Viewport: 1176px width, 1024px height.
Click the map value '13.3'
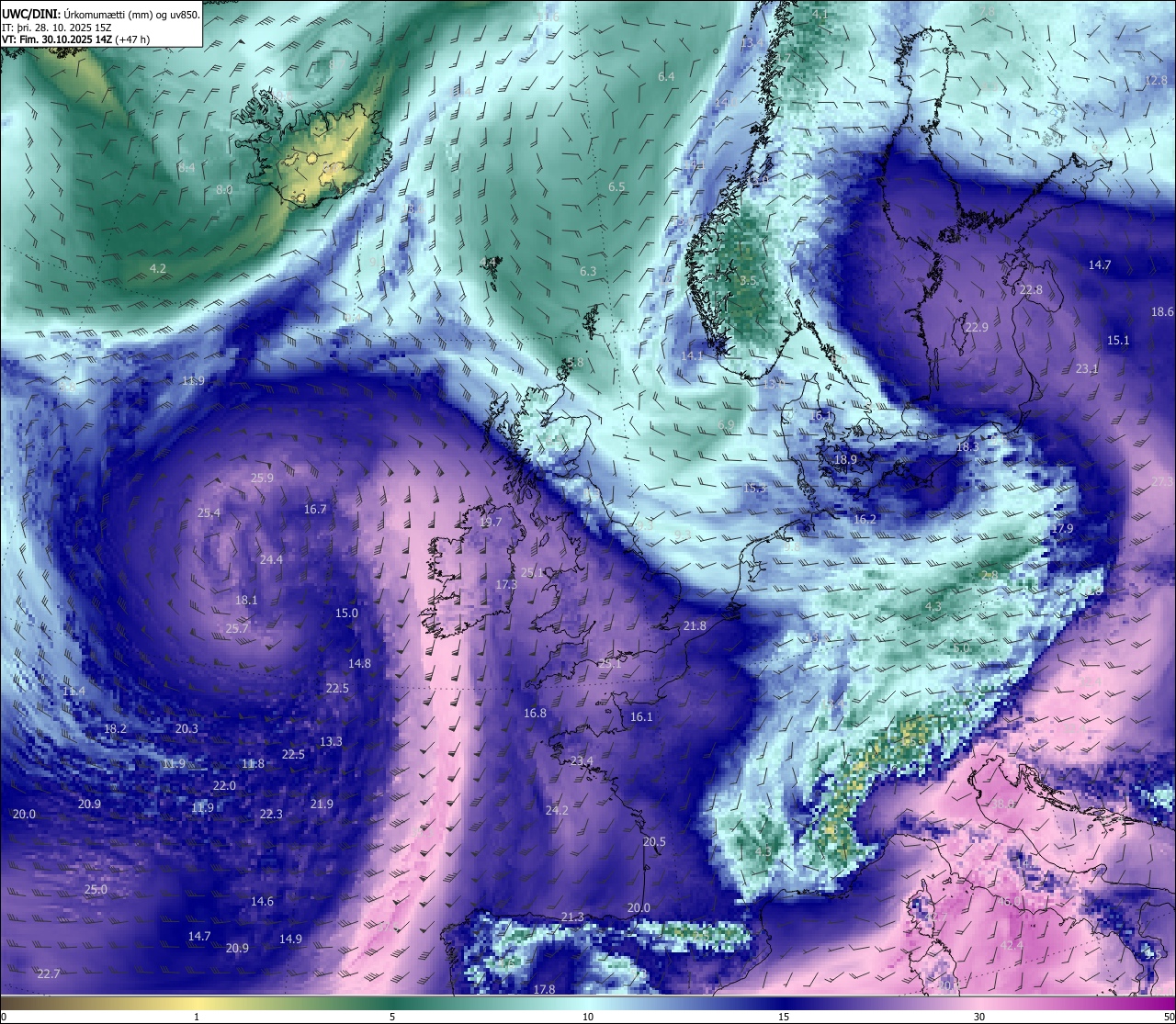pos(331,741)
